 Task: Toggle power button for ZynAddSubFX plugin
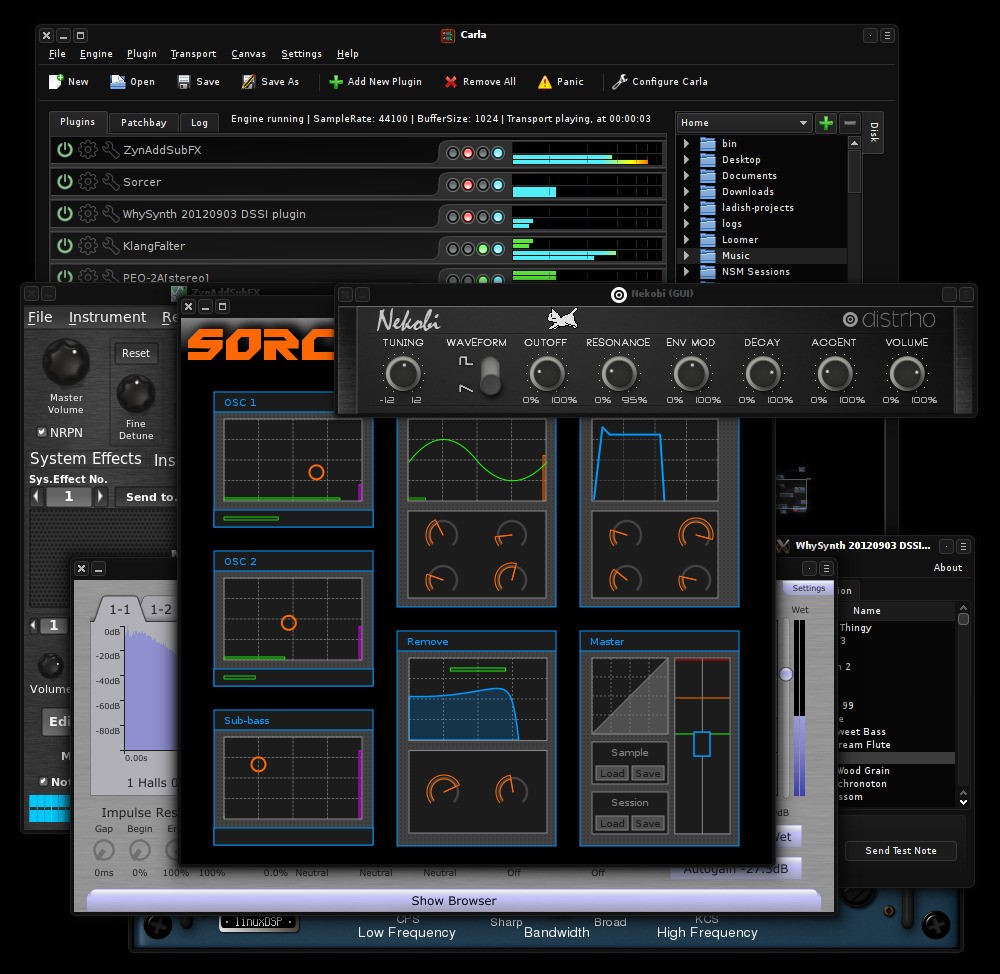pos(65,150)
